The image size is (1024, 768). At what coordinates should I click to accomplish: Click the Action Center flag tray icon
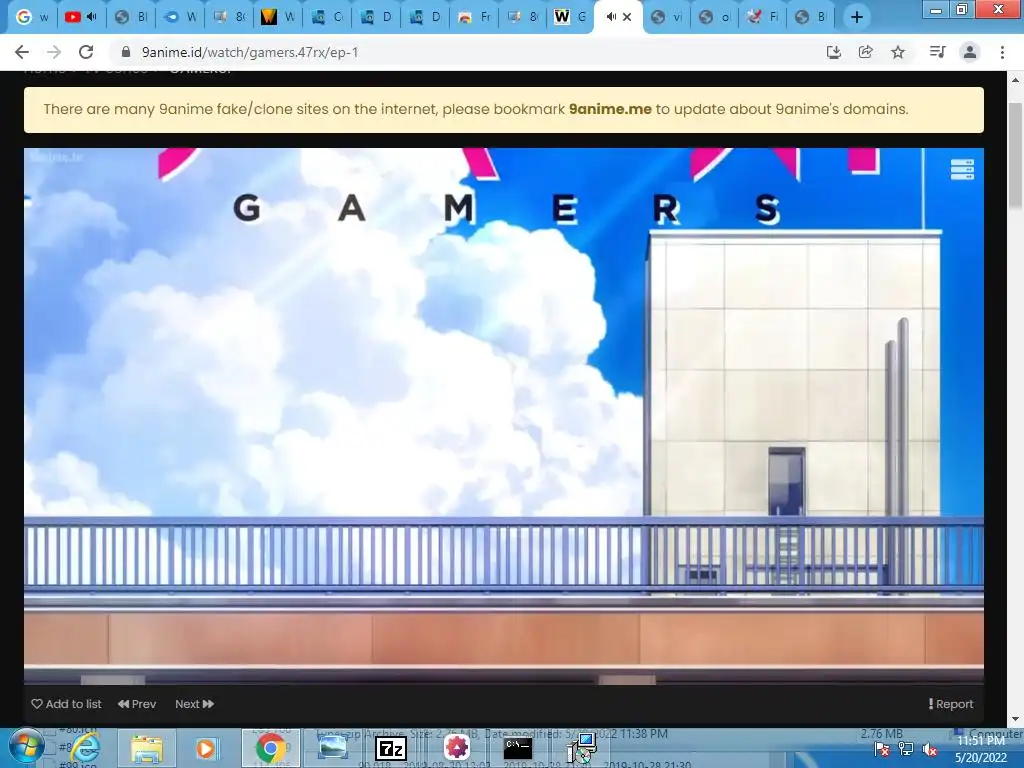point(882,750)
